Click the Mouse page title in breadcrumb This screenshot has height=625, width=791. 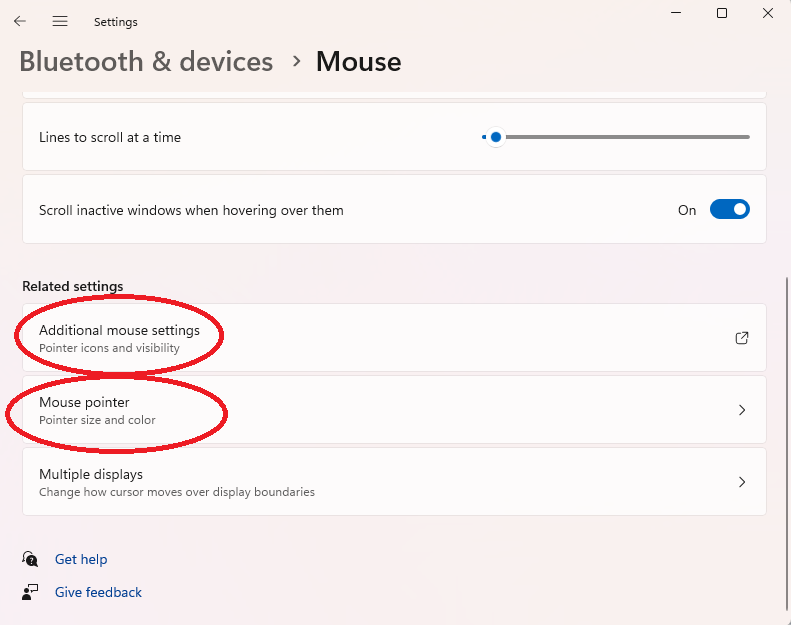pyautogui.click(x=358, y=62)
